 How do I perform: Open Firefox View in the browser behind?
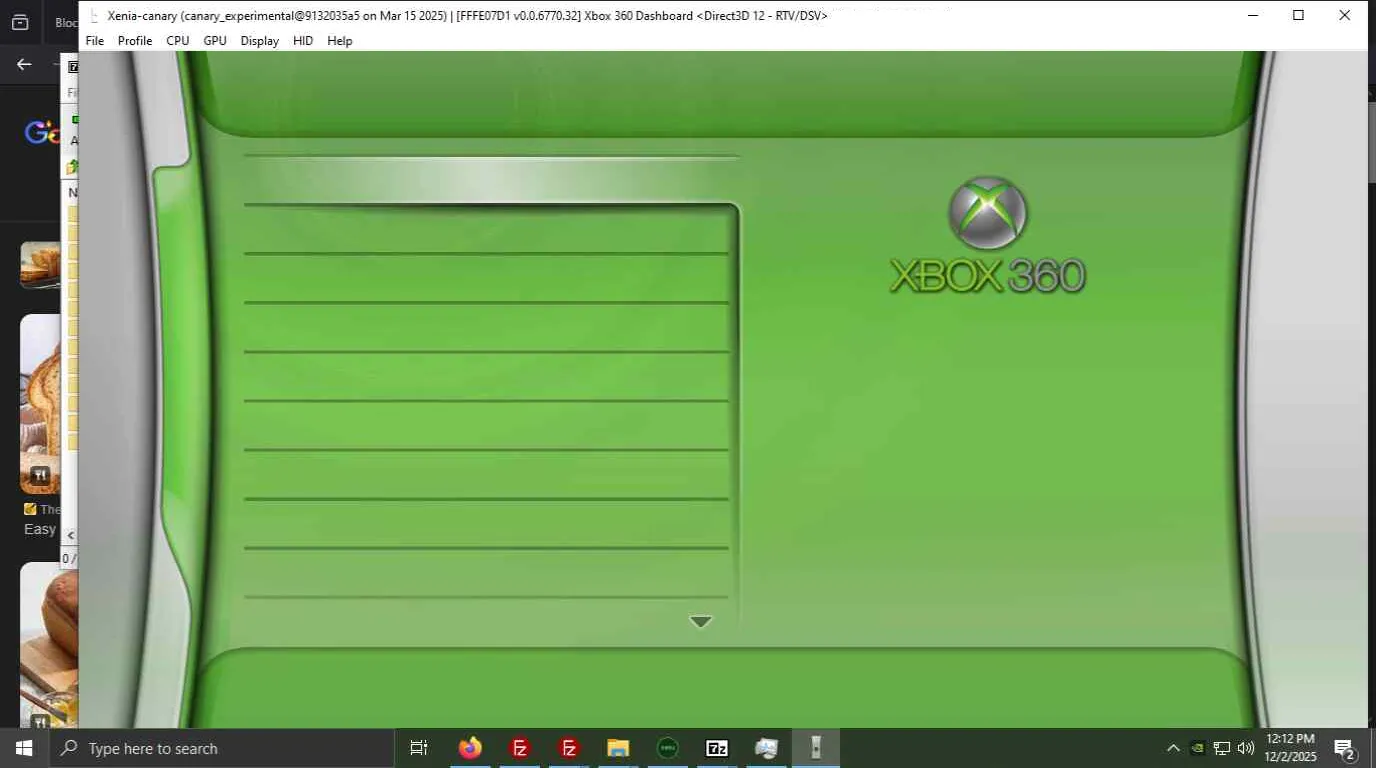point(20,22)
